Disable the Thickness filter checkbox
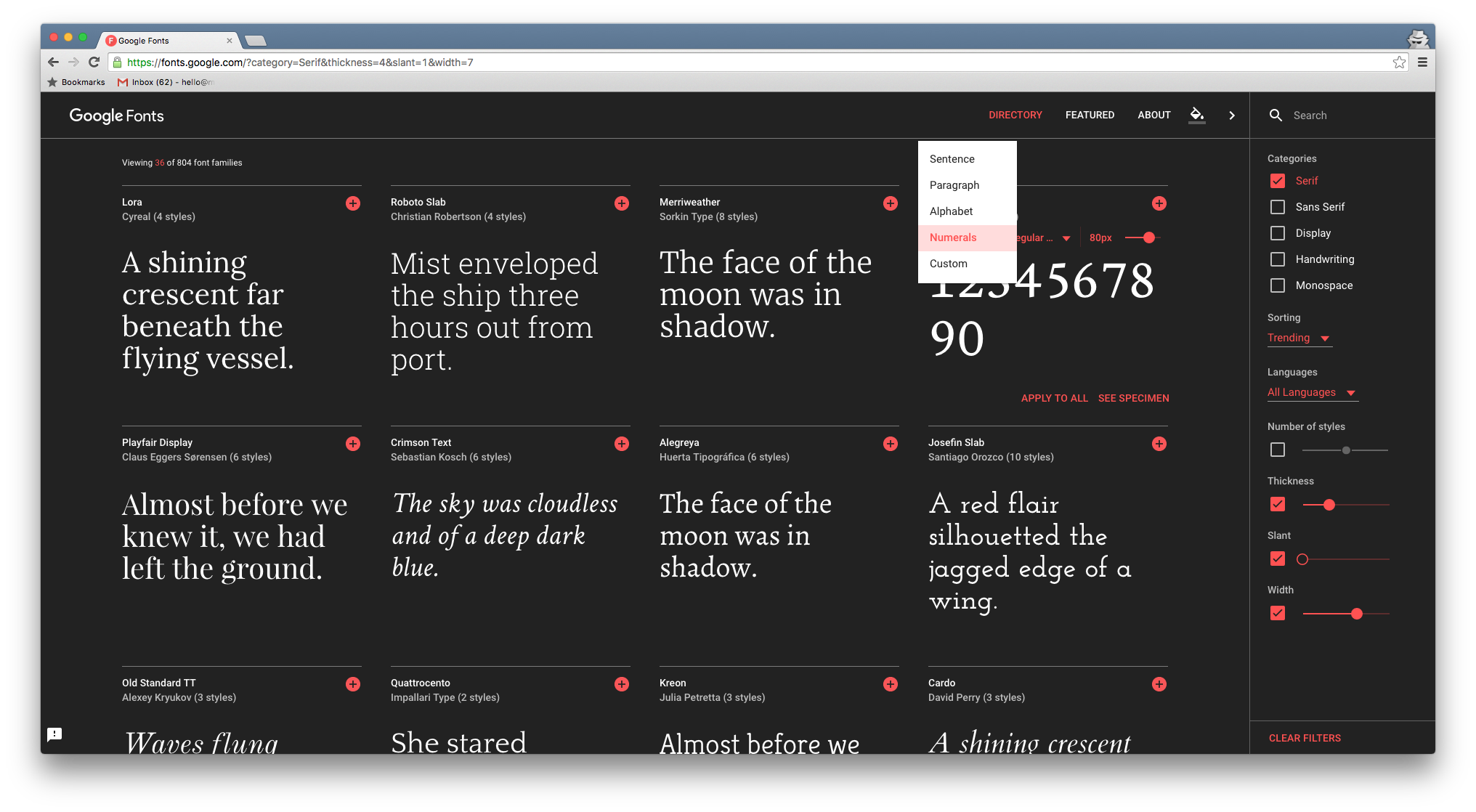This screenshot has width=1476, height=812. point(1278,504)
